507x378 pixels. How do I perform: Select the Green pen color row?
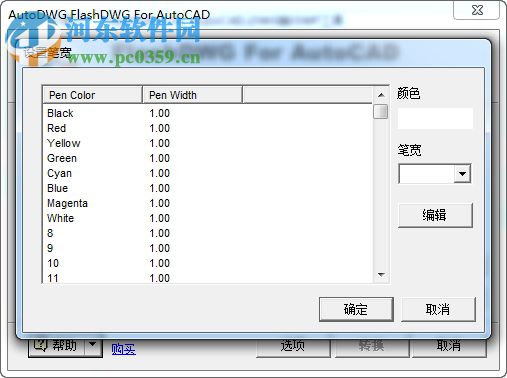207,158
